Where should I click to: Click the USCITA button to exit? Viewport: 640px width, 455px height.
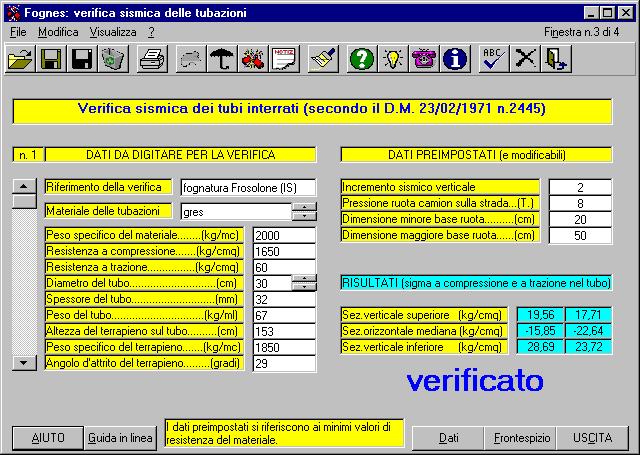tap(593, 438)
